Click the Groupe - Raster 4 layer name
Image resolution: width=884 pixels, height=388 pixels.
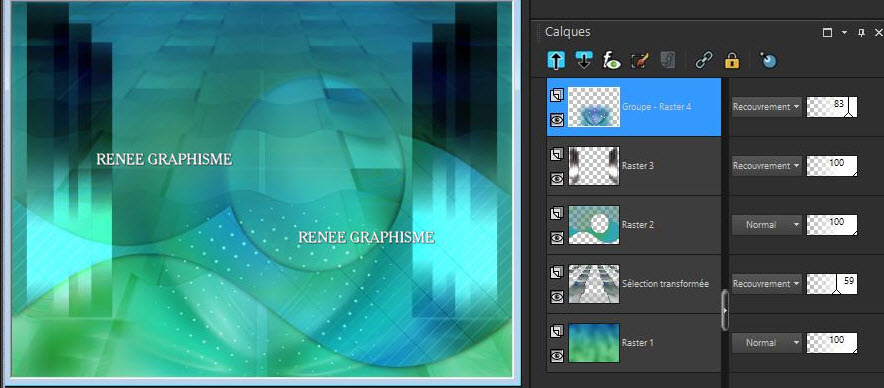[x=656, y=107]
